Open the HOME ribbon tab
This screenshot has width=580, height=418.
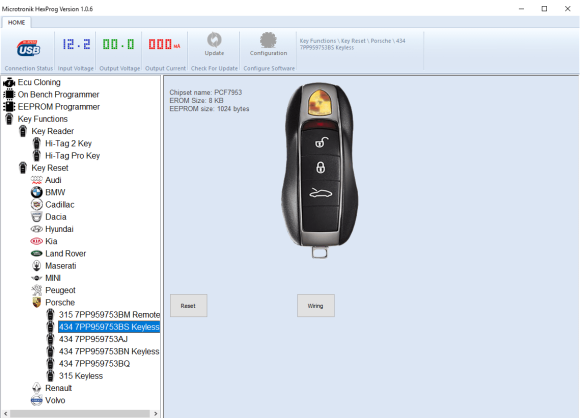tap(16, 23)
